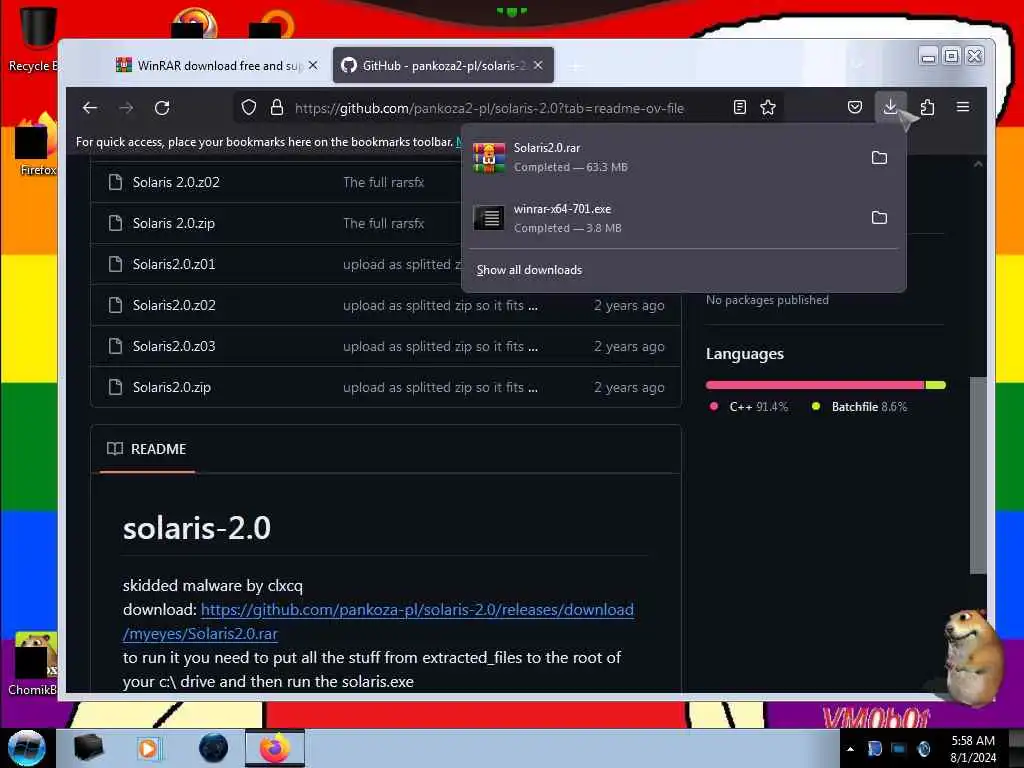Open Firefox from the taskbar
1024x768 pixels.
coord(275,748)
